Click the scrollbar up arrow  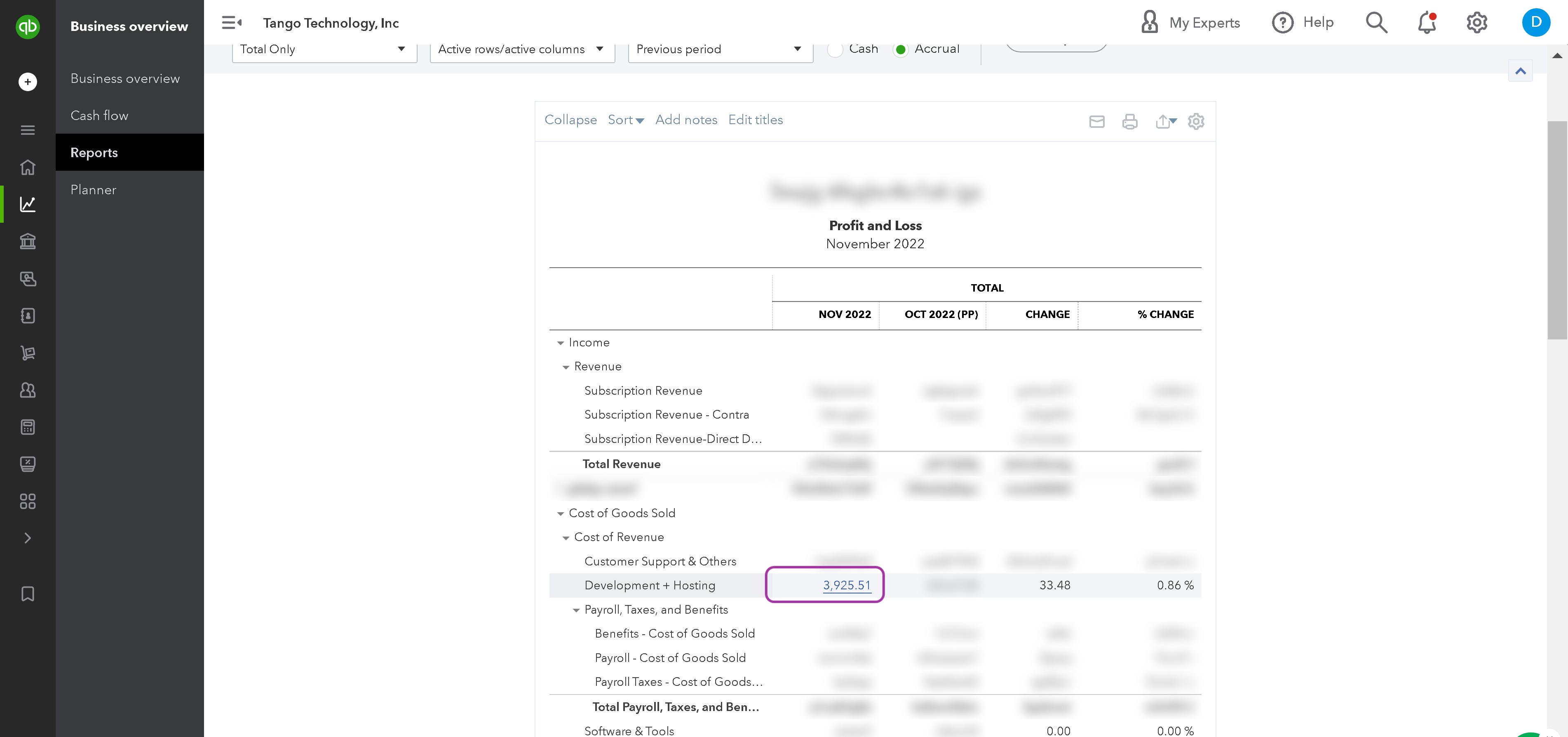[1557, 56]
